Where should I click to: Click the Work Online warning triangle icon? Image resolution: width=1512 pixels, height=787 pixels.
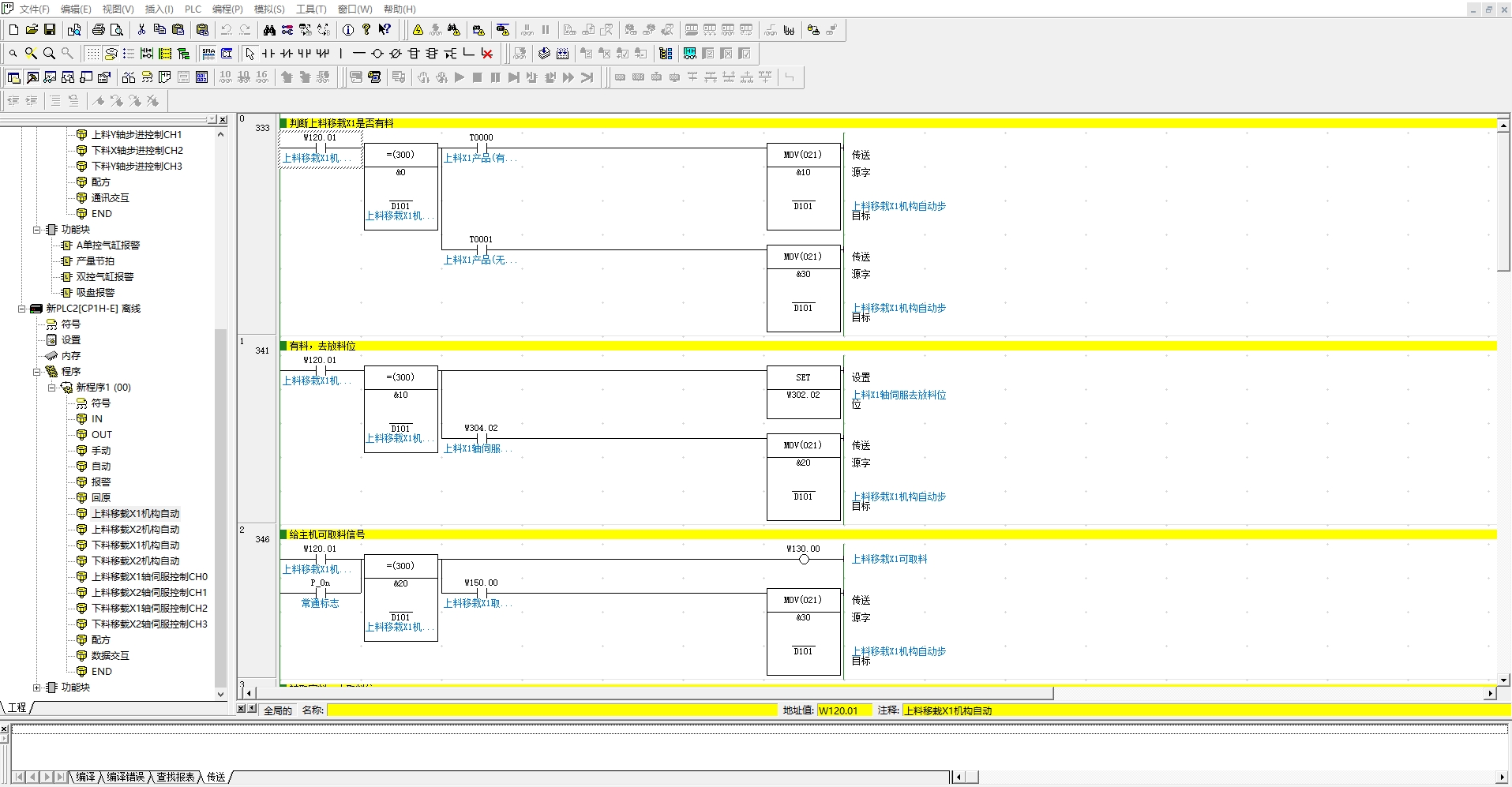click(418, 30)
